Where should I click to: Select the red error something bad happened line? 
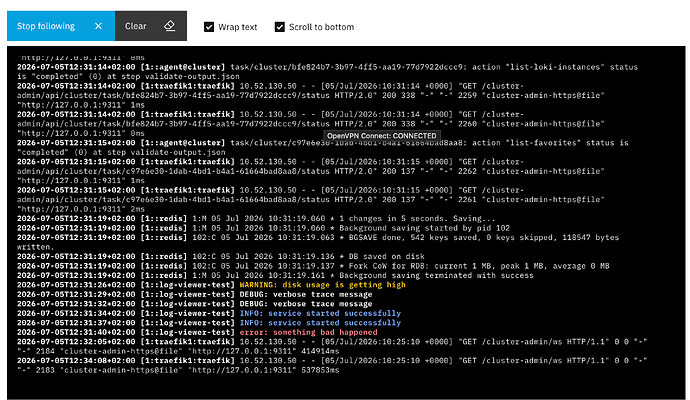[197, 332]
